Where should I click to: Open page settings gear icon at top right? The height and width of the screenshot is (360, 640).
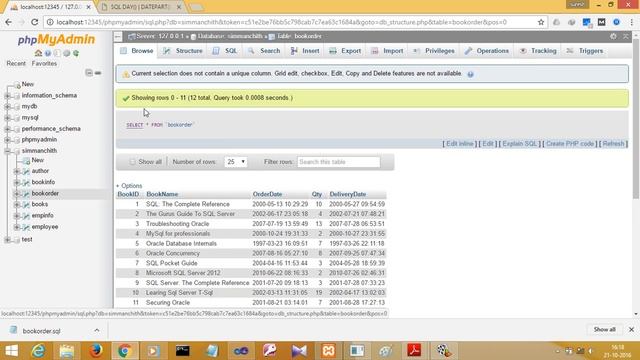point(613,36)
